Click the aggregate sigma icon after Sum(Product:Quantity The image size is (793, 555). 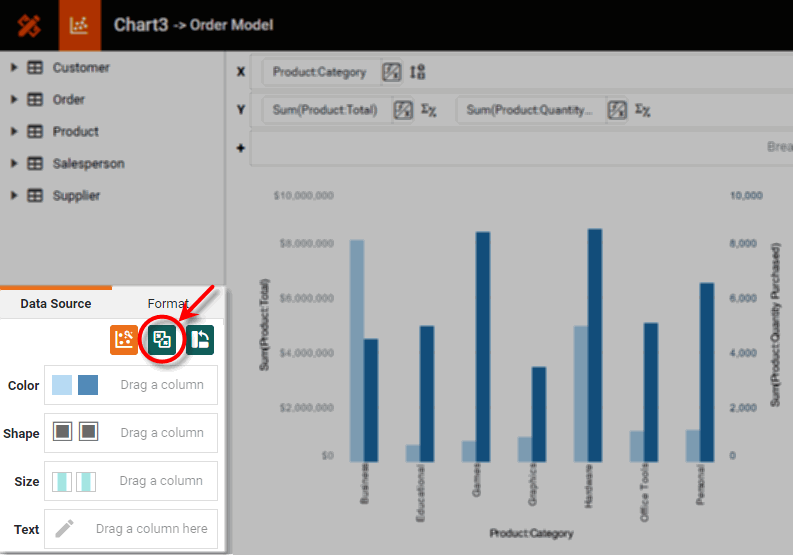coord(643,110)
